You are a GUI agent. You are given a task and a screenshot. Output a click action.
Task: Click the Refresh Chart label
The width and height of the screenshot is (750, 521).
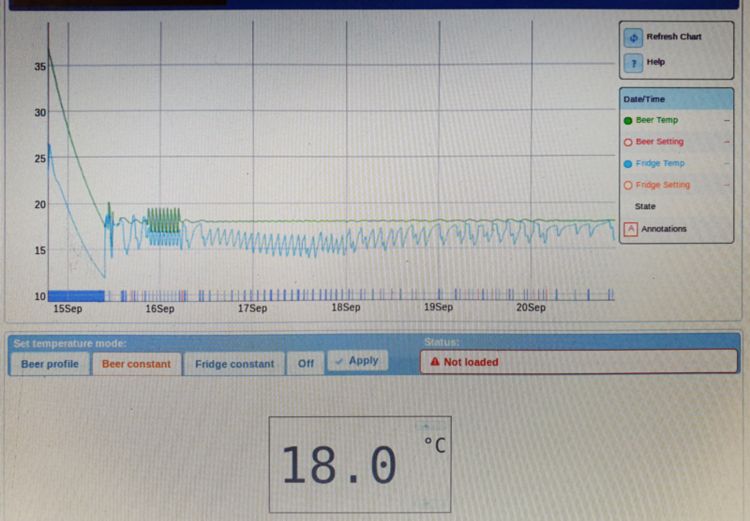click(x=673, y=37)
